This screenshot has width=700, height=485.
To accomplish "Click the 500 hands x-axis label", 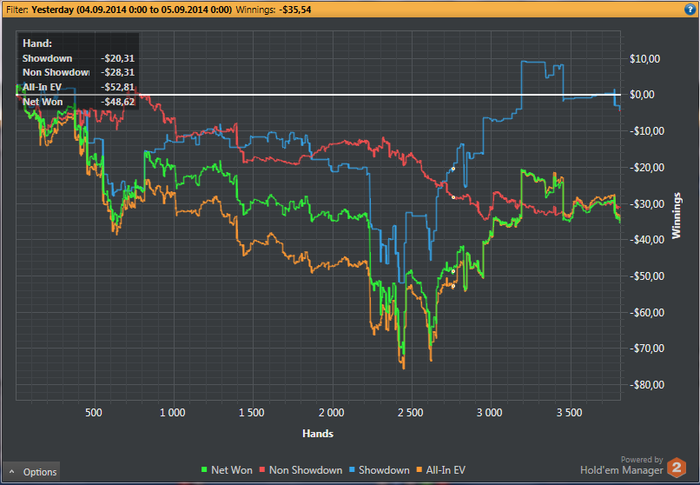I will (x=93, y=413).
